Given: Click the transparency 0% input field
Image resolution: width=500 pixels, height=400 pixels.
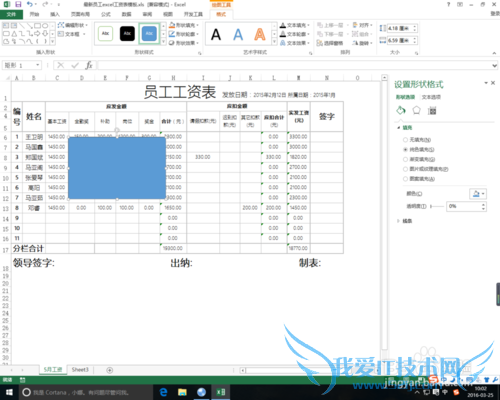Looking at the screenshot, I should point(464,206).
